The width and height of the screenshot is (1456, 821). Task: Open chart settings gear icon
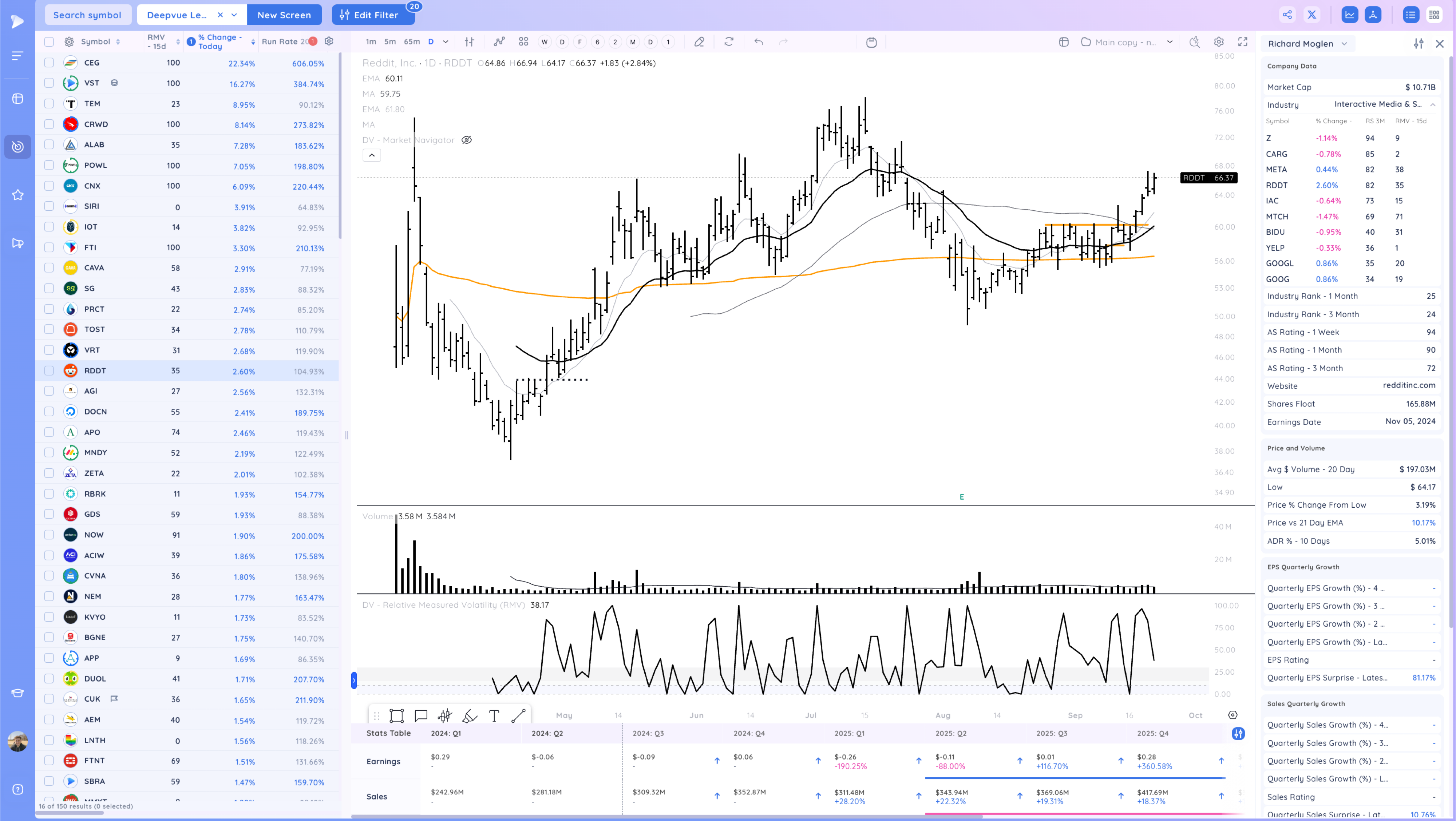tap(1219, 42)
